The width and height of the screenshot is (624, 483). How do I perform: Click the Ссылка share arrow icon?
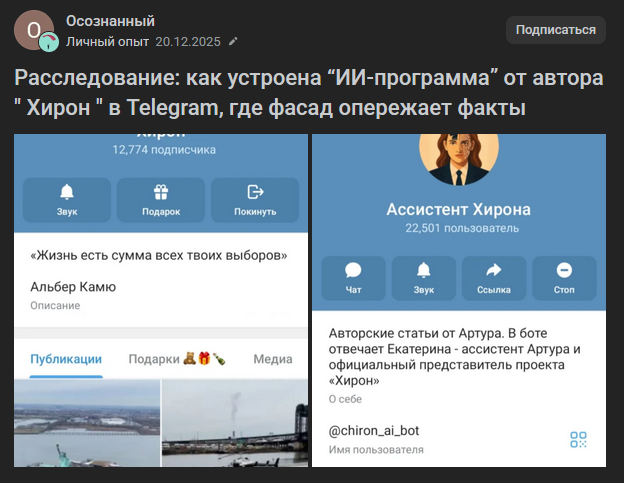click(492, 270)
